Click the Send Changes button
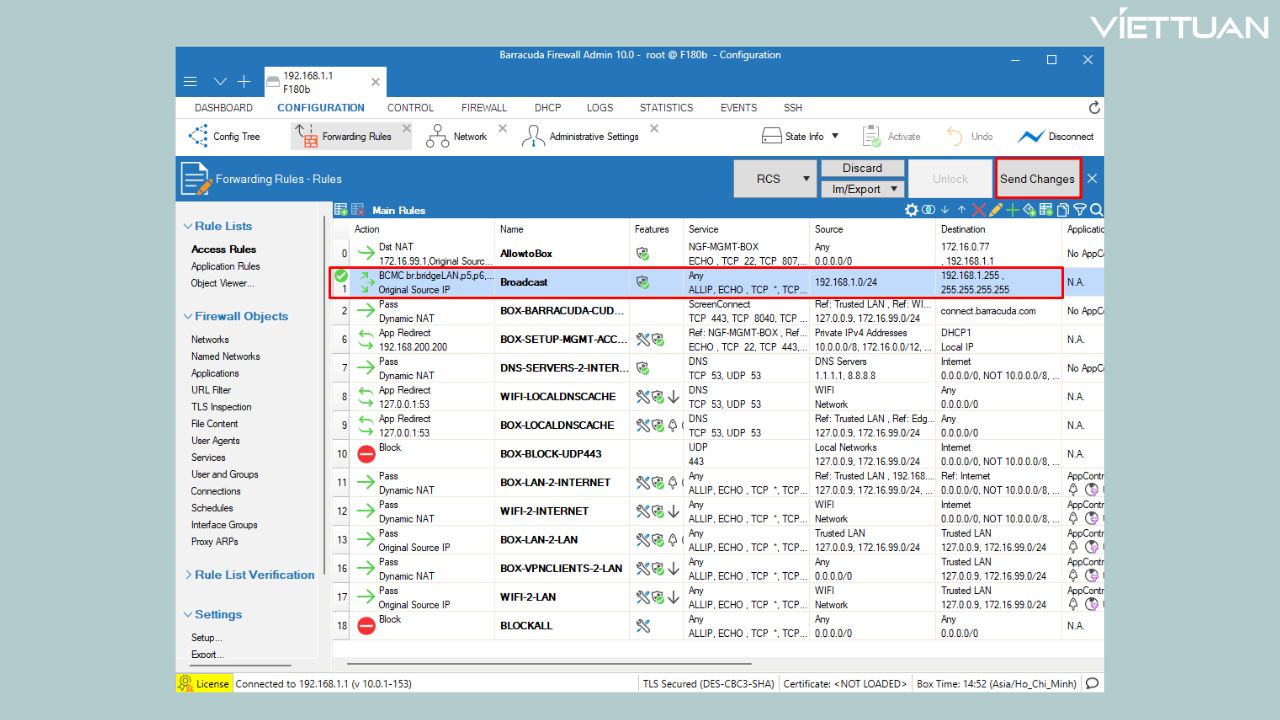Image resolution: width=1280 pixels, height=720 pixels. pos(1037,179)
